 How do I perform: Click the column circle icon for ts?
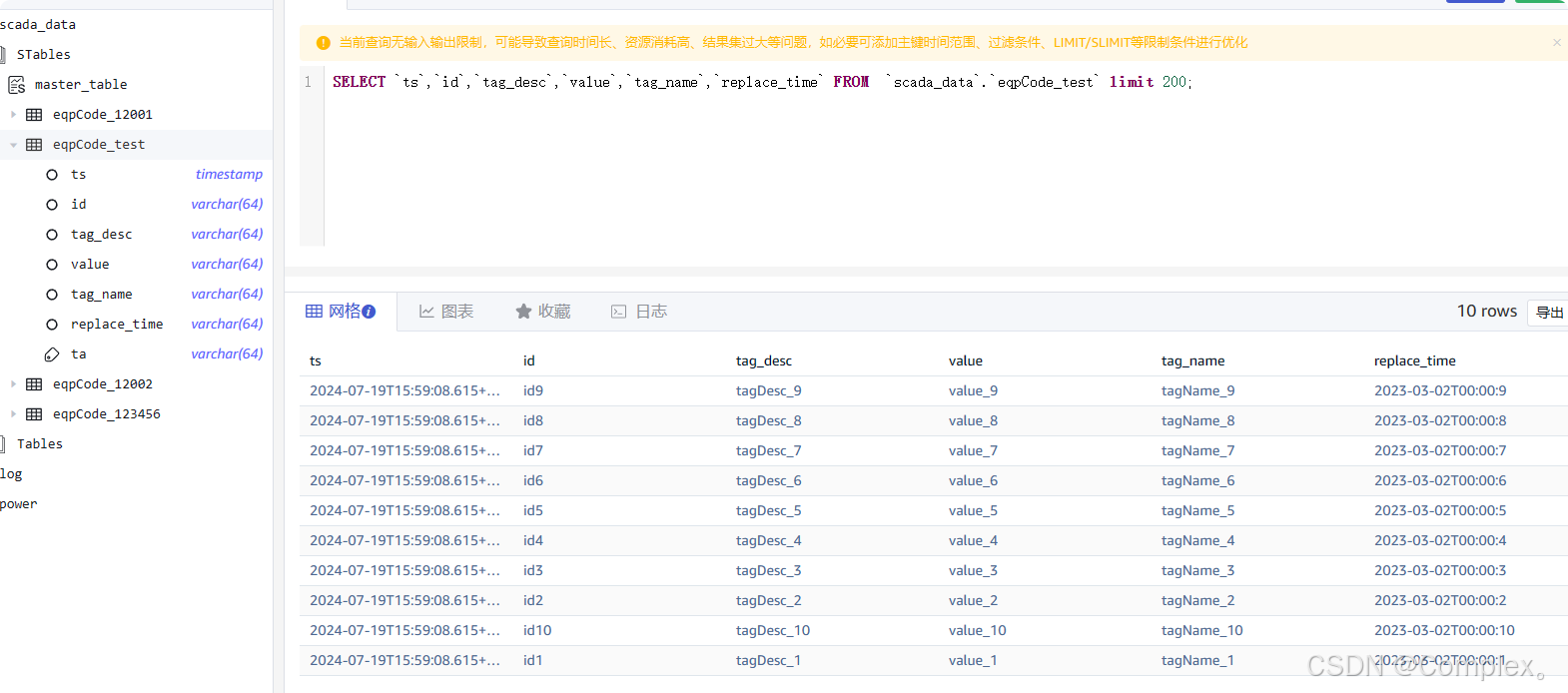click(x=52, y=175)
